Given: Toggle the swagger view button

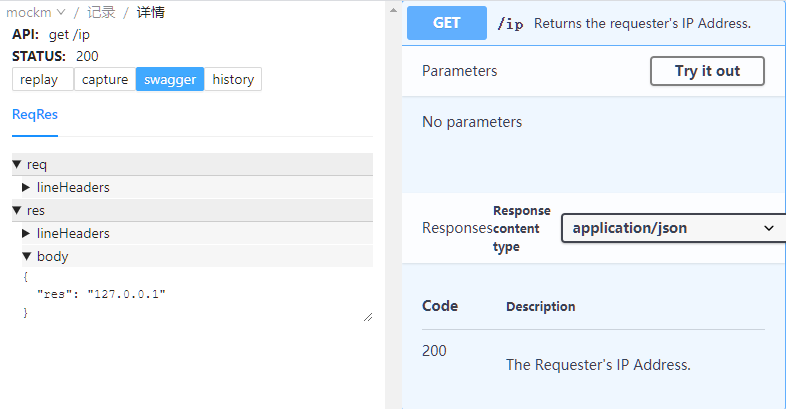Looking at the screenshot, I should tap(169, 79).
